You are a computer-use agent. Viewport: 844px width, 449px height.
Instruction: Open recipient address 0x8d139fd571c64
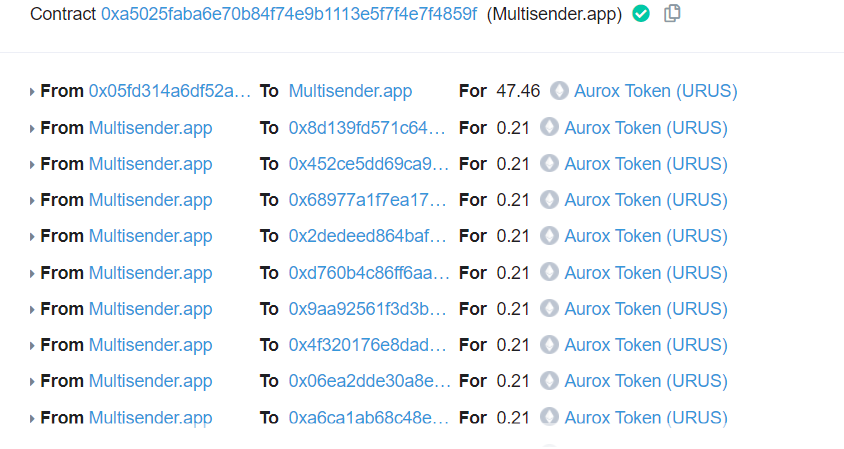pyautogui.click(x=367, y=128)
